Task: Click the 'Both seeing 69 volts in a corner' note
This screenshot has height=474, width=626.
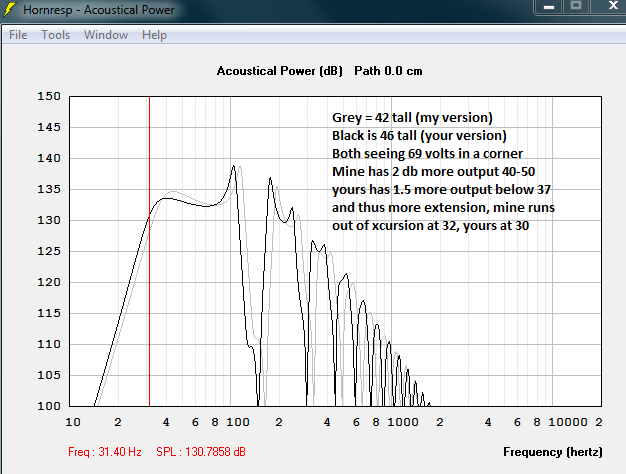Action: pos(428,154)
